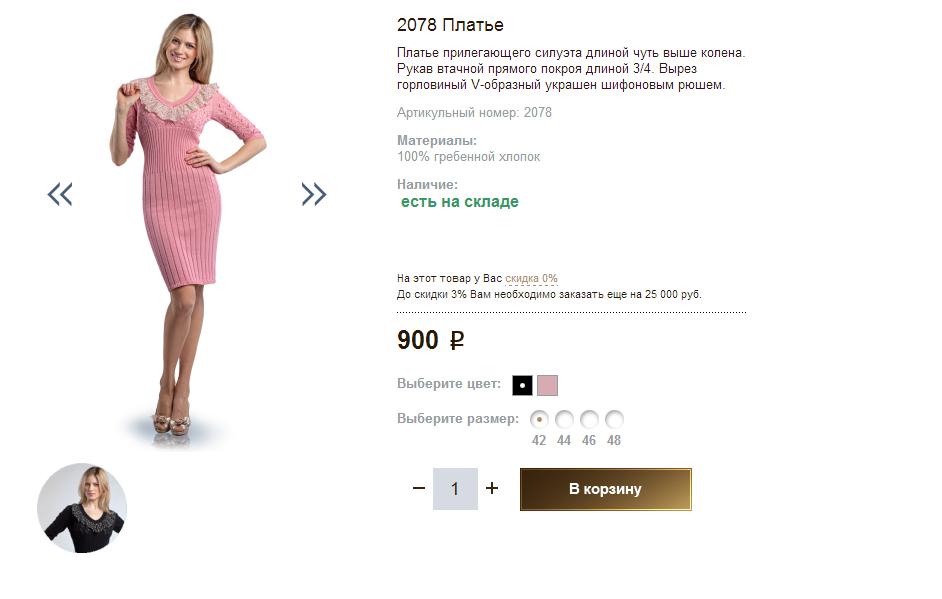Decrease quantity with the minus button
This screenshot has width=942, height=599.
click(x=419, y=489)
